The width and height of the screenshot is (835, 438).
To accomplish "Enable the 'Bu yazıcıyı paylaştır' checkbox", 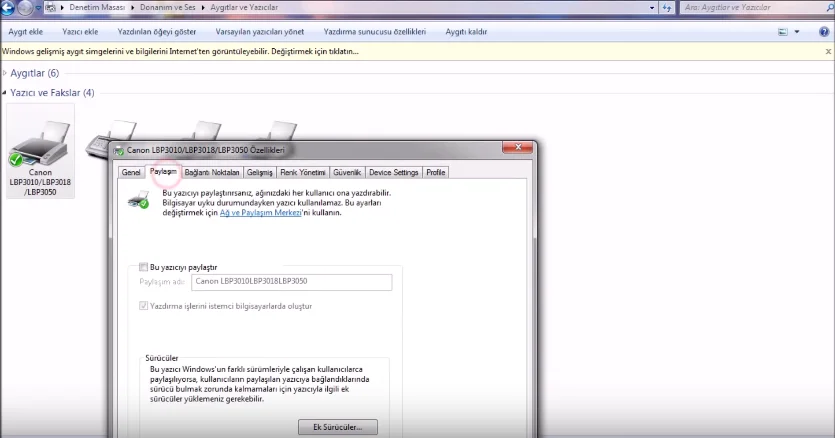I will click(x=143, y=267).
